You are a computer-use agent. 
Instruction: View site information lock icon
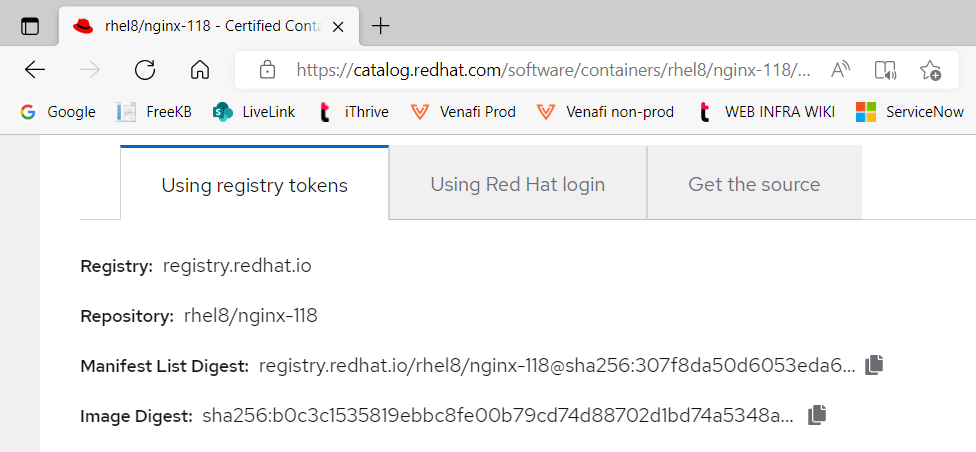click(267, 70)
